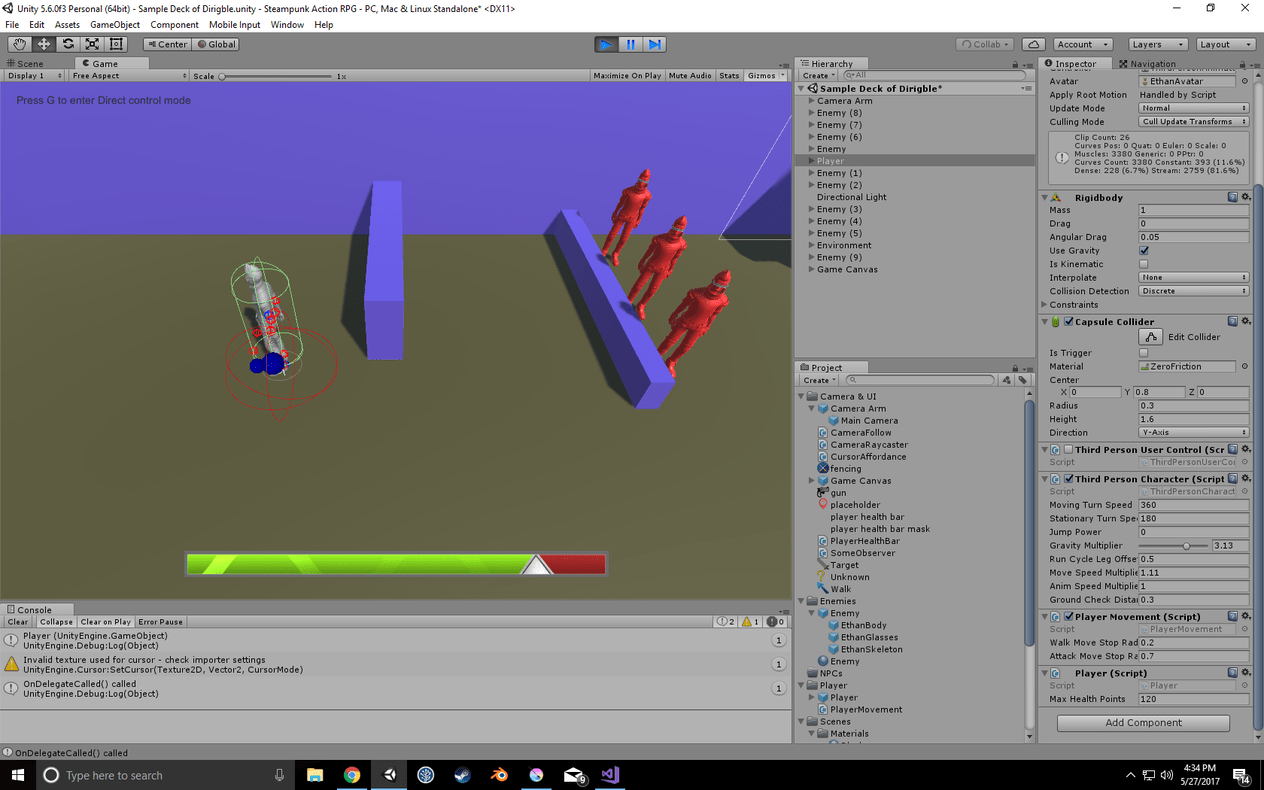Screen dimensions: 1264x790
Task: Select the Rect transform tool
Action: (115, 44)
